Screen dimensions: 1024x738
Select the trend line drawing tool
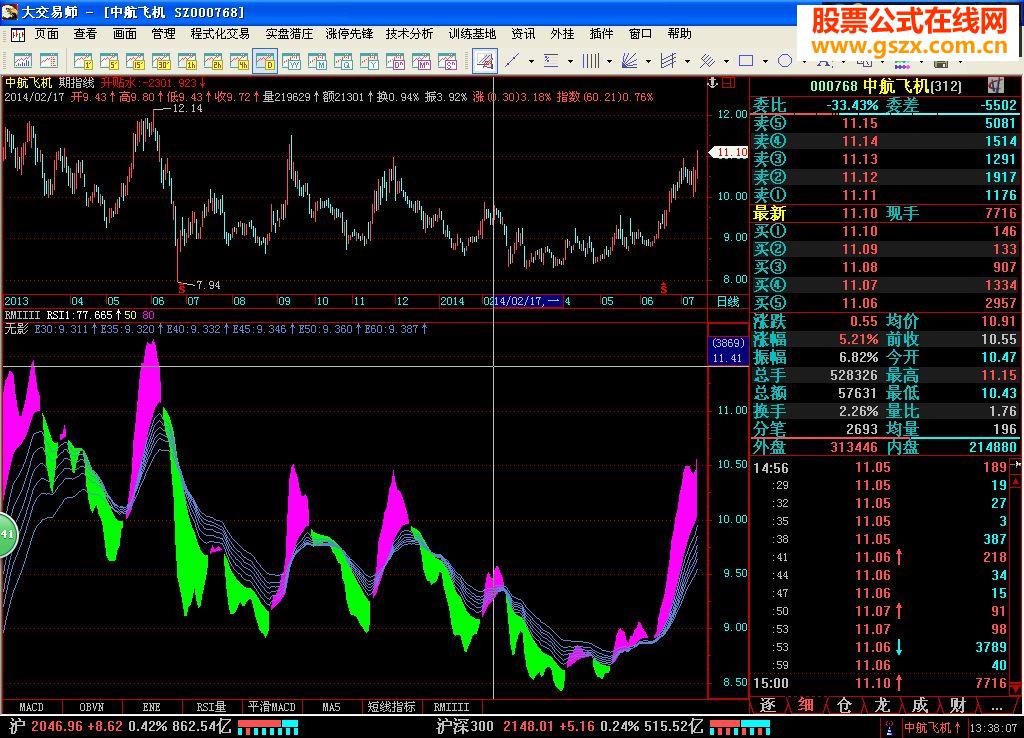pos(512,61)
